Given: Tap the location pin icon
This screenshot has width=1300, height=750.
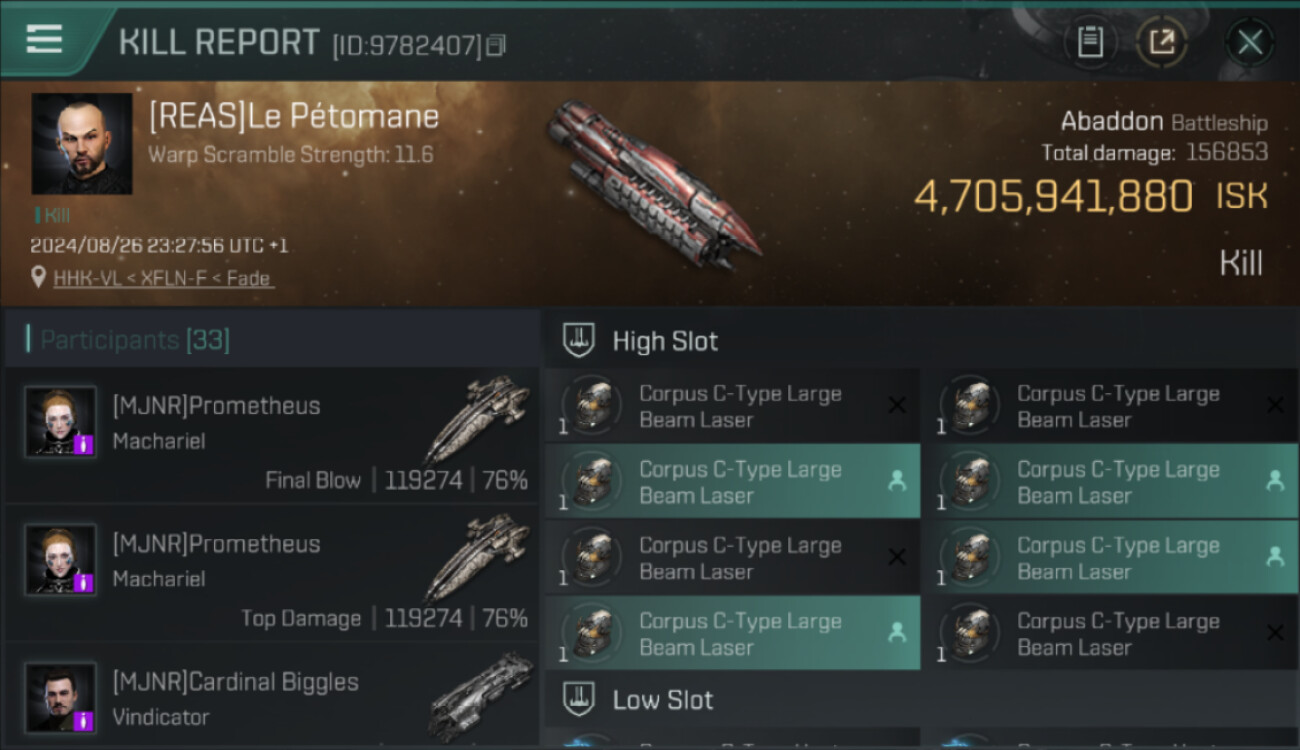Looking at the screenshot, I should 38,277.
